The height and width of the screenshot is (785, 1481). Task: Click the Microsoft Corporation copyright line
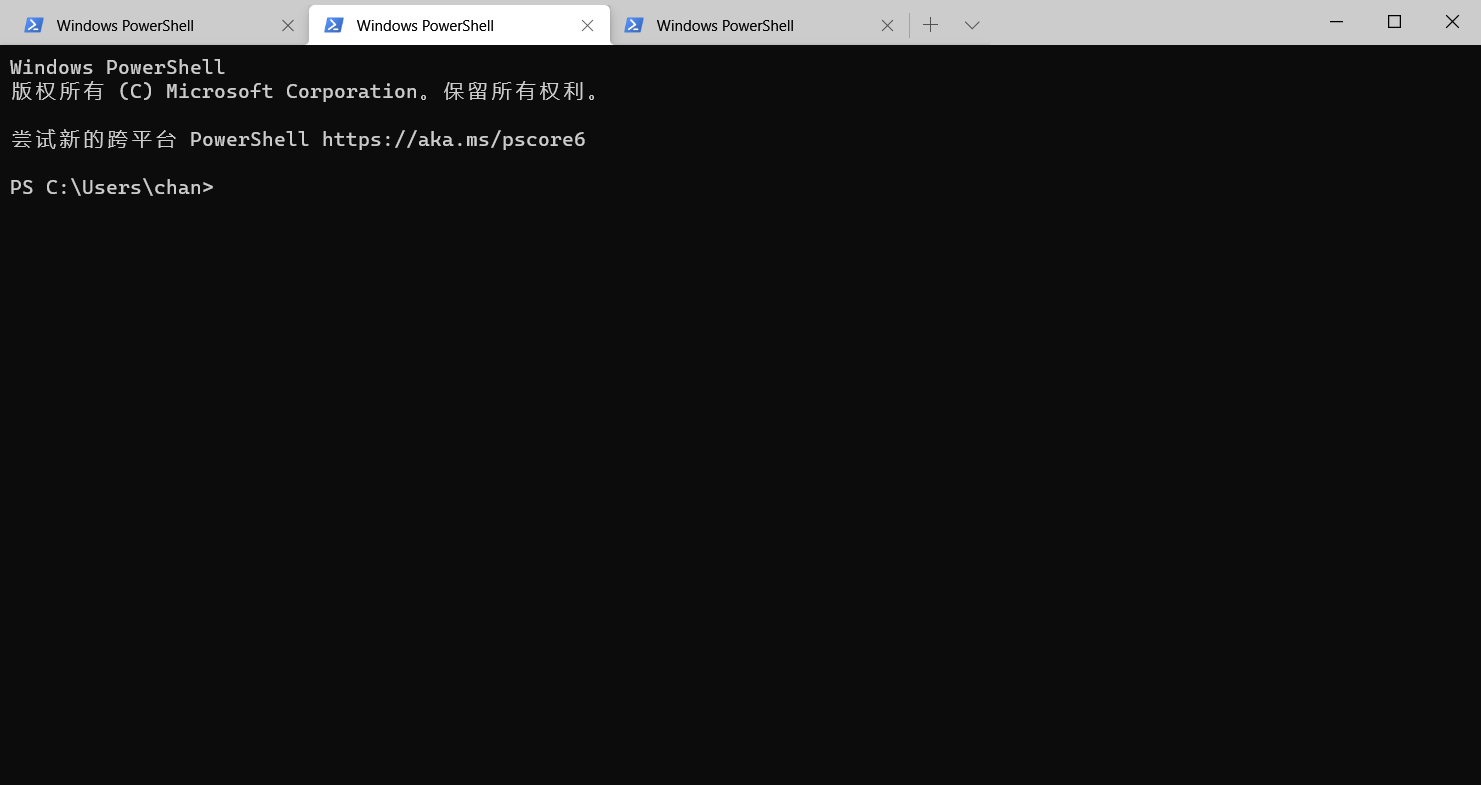click(306, 91)
